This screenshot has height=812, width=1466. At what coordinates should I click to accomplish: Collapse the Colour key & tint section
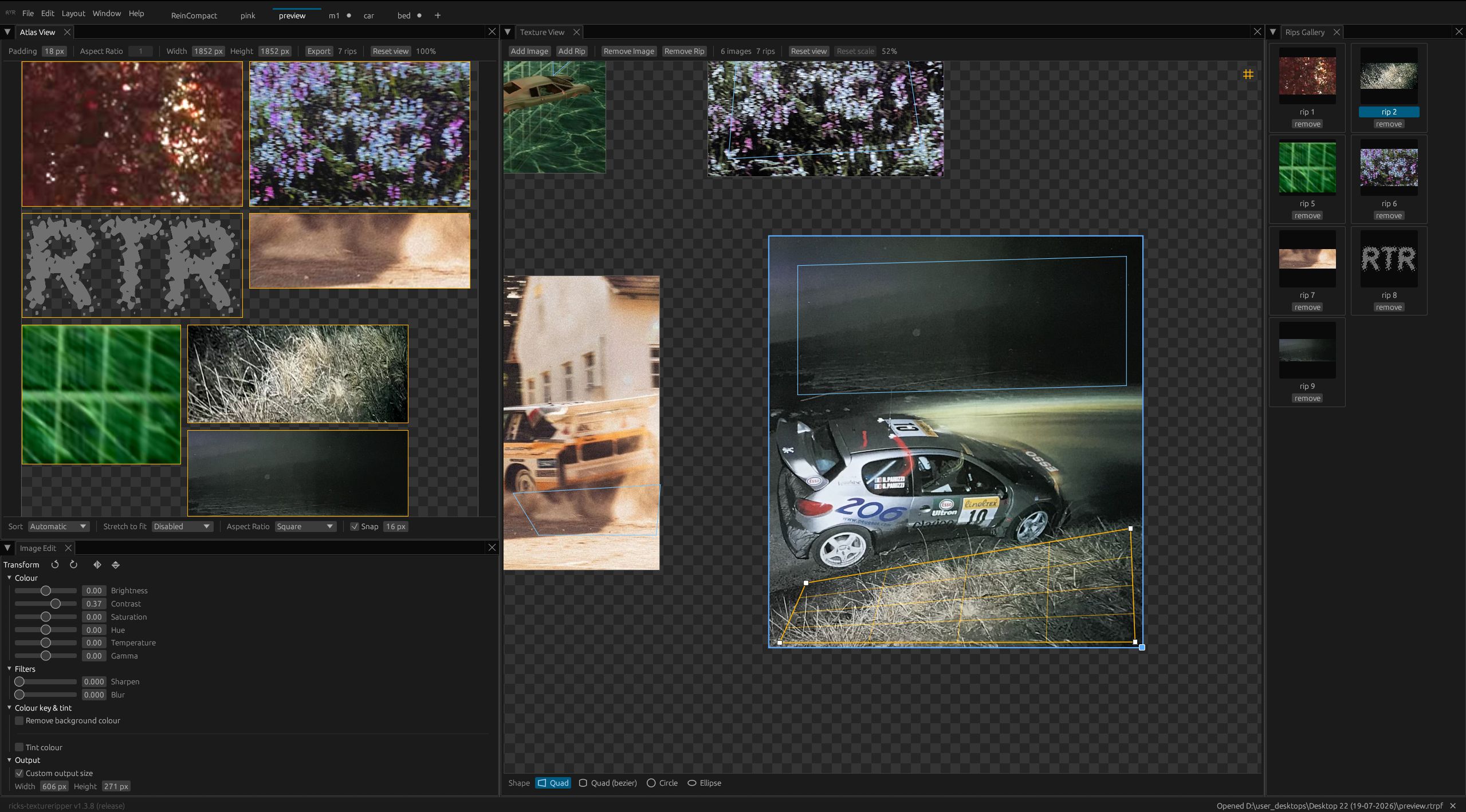pos(9,708)
